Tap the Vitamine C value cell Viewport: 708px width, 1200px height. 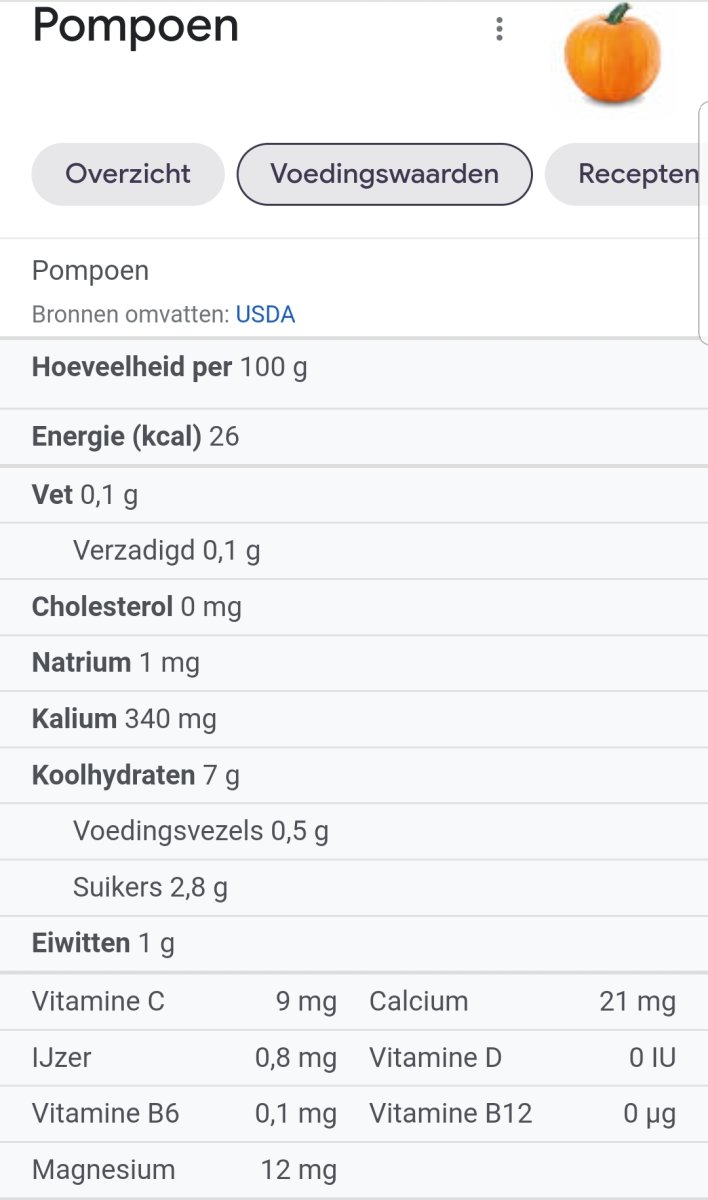(x=306, y=1001)
